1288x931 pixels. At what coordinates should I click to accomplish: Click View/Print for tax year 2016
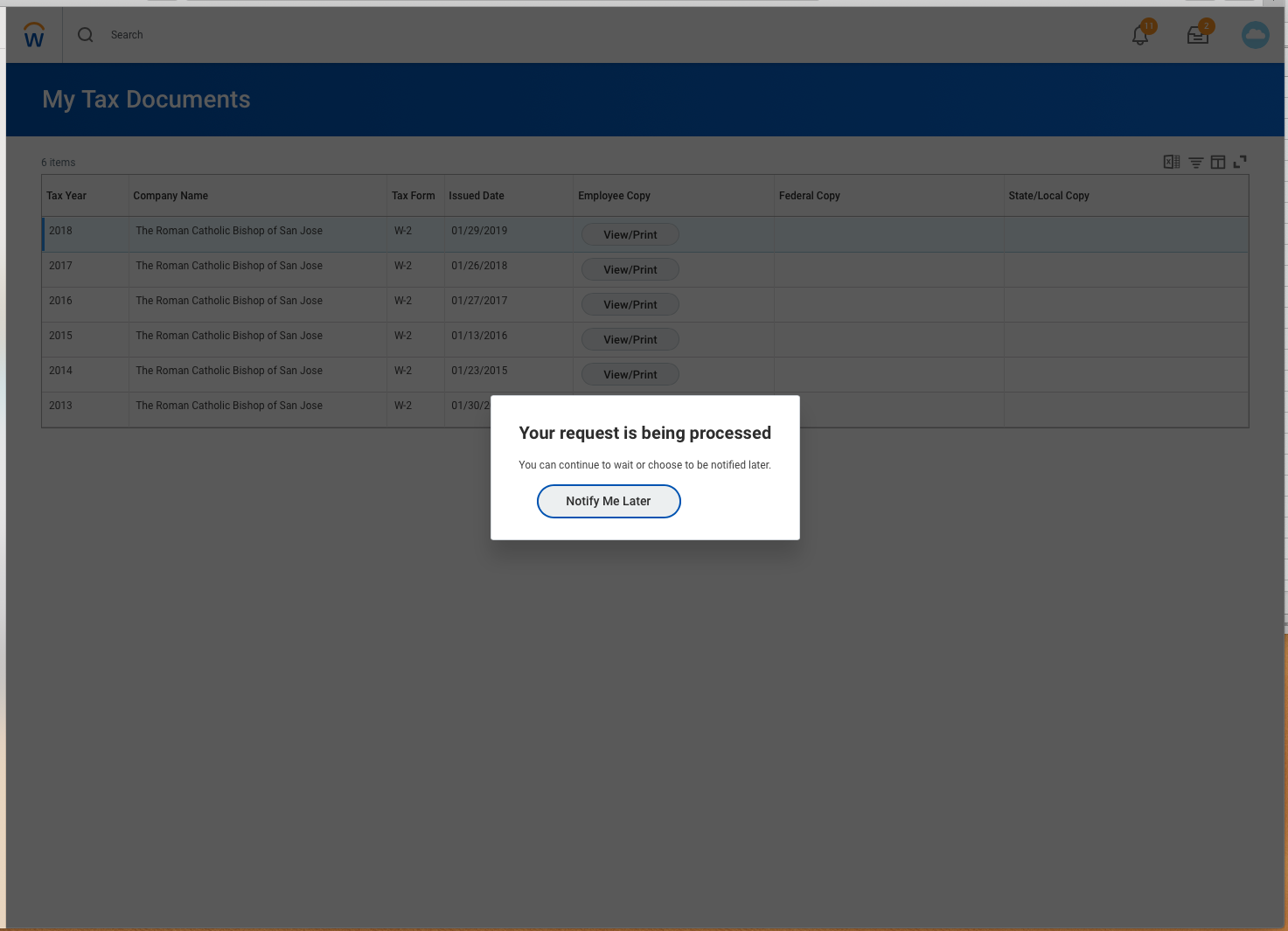(x=630, y=305)
